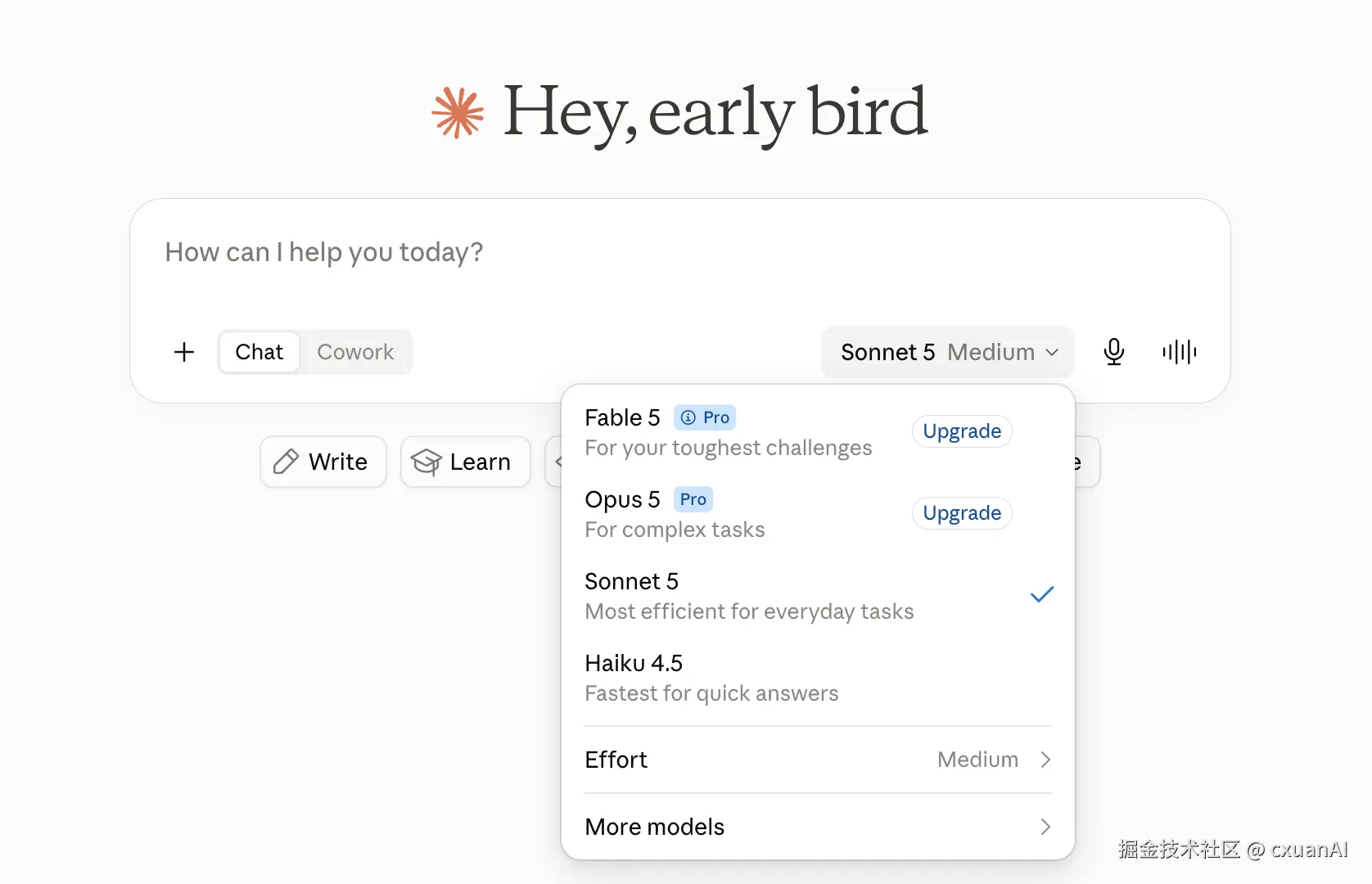
Task: Click the orange starburst logo
Action: 458,112
